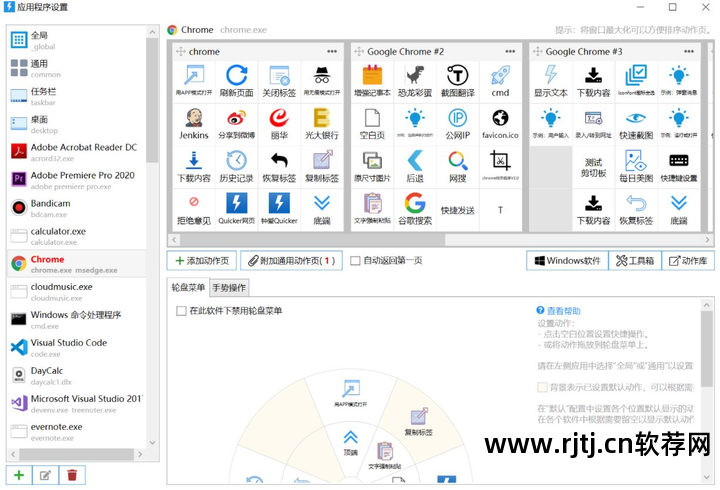Click 恢复标签 in the chrome panel

[279, 167]
